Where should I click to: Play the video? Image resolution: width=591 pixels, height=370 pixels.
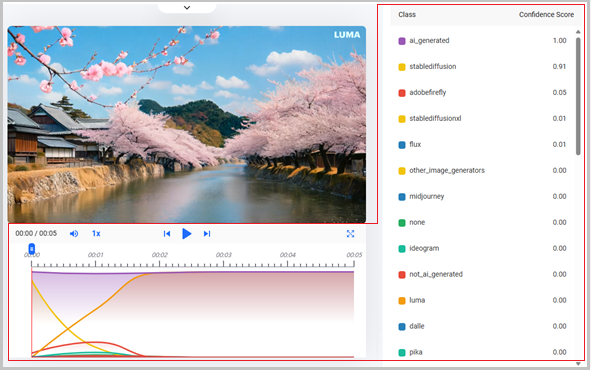[x=186, y=234]
